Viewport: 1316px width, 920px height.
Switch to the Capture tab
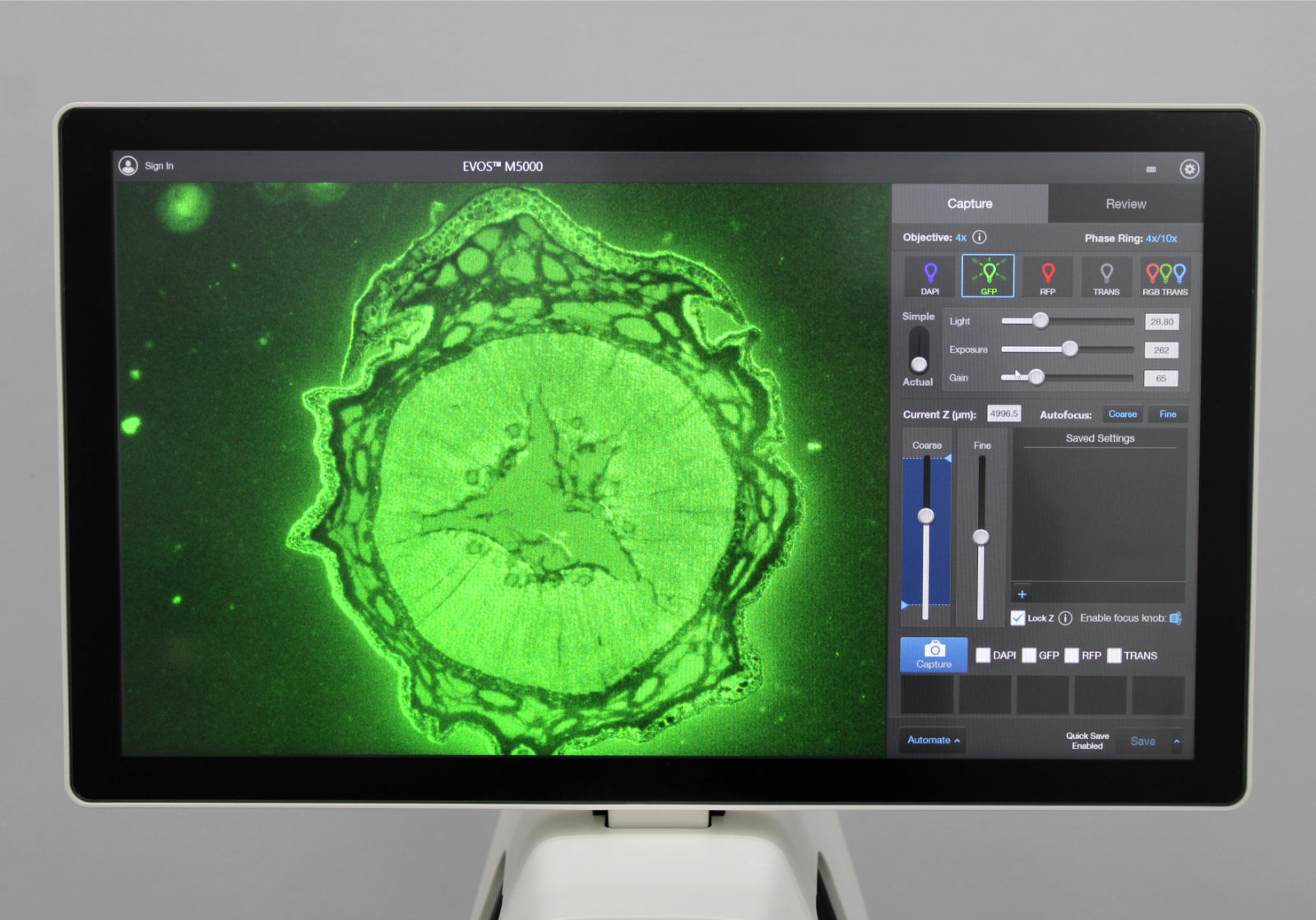(x=970, y=203)
